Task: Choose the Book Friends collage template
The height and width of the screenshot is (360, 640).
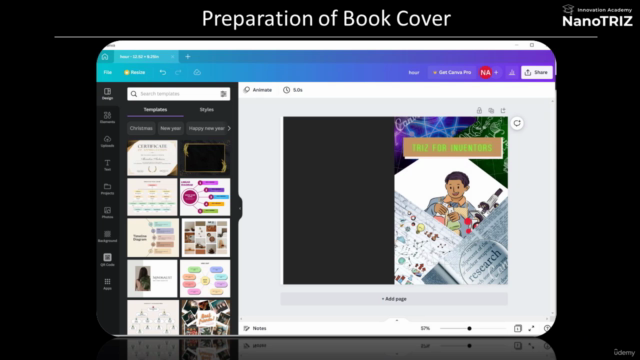Action: click(x=205, y=318)
